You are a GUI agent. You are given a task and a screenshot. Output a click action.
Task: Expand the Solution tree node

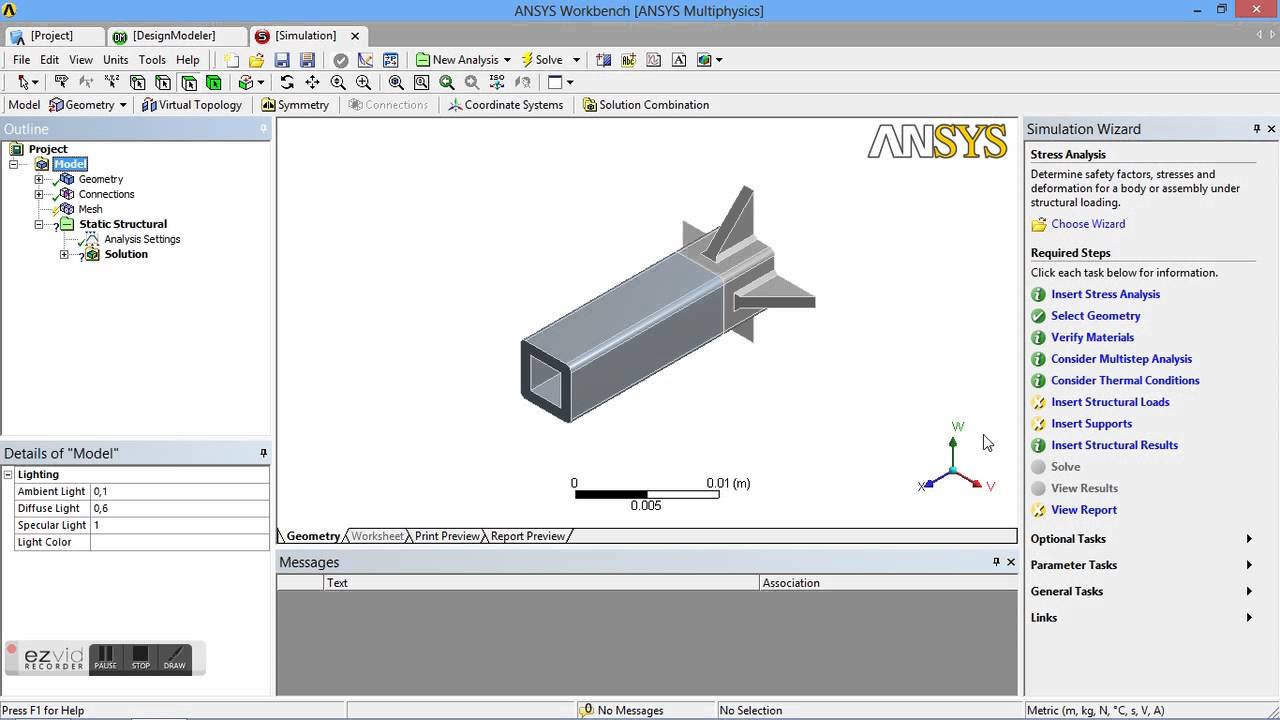[64, 255]
